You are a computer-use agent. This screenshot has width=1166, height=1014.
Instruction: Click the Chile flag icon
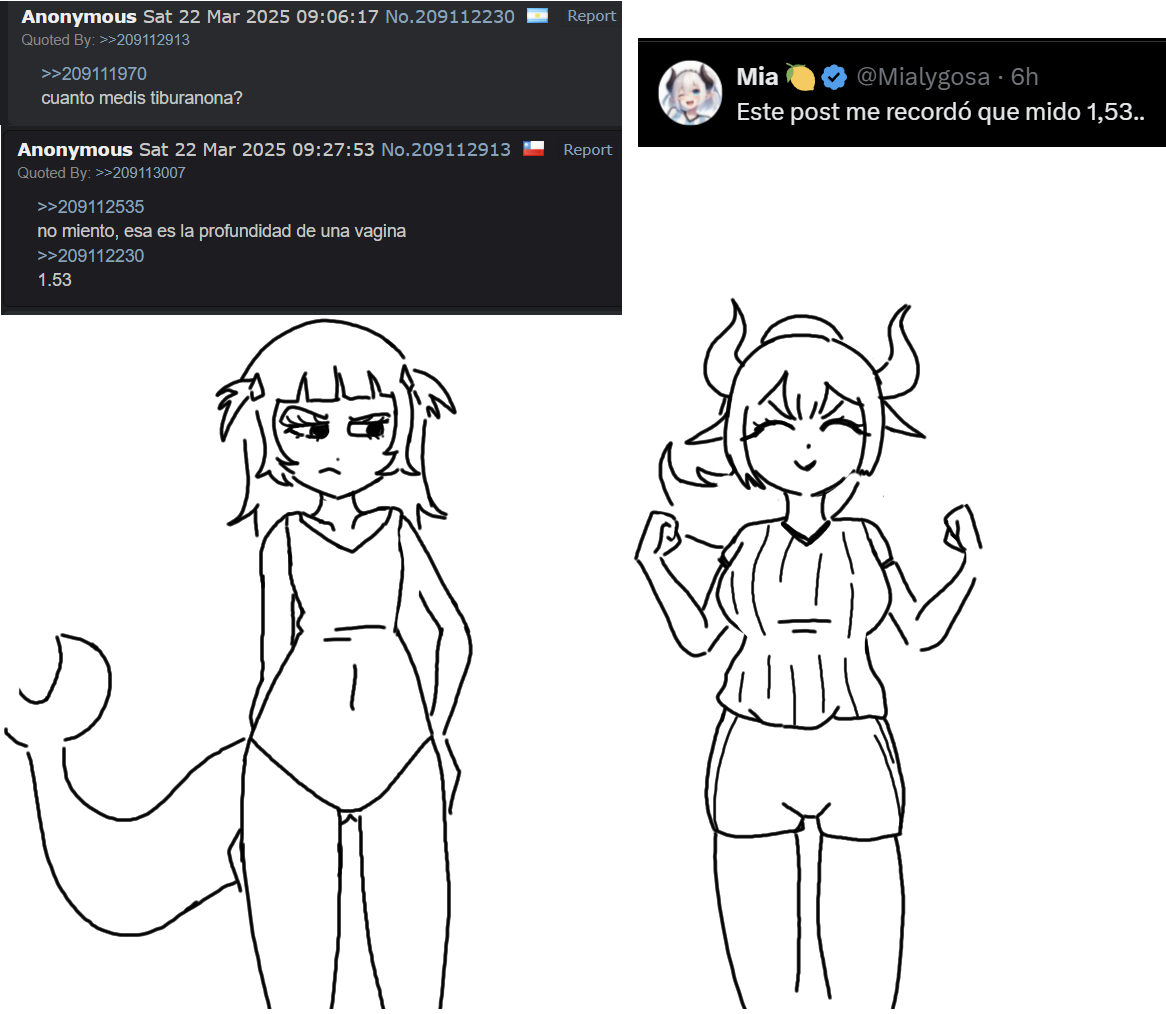pyautogui.click(x=533, y=149)
